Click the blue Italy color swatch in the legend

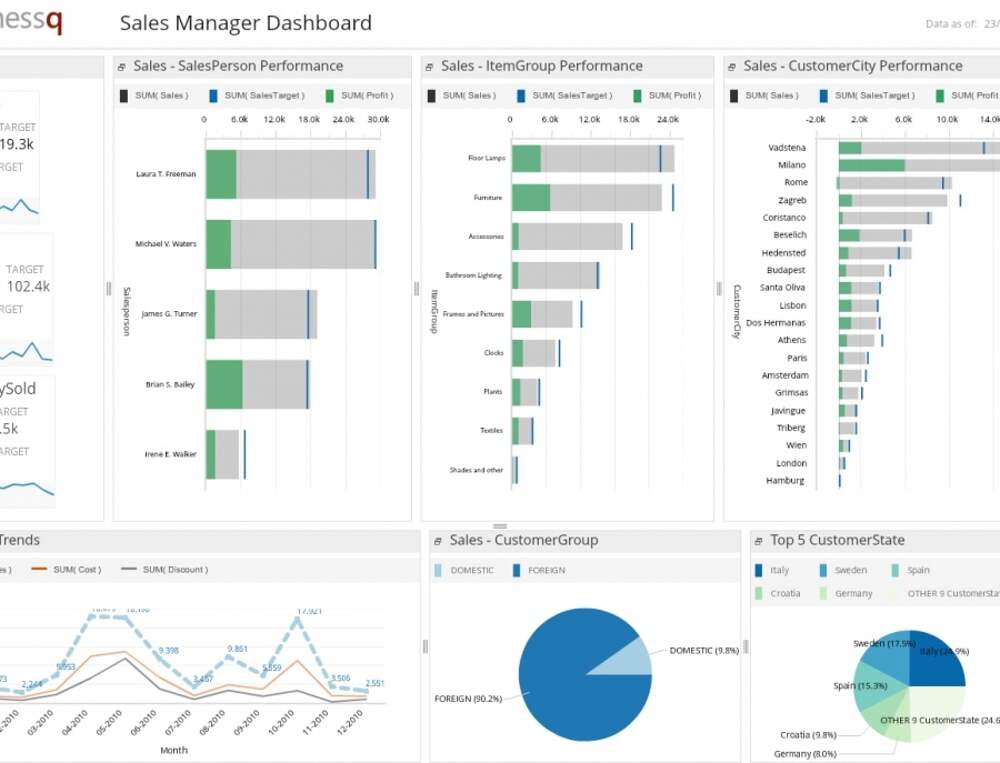(x=759, y=570)
